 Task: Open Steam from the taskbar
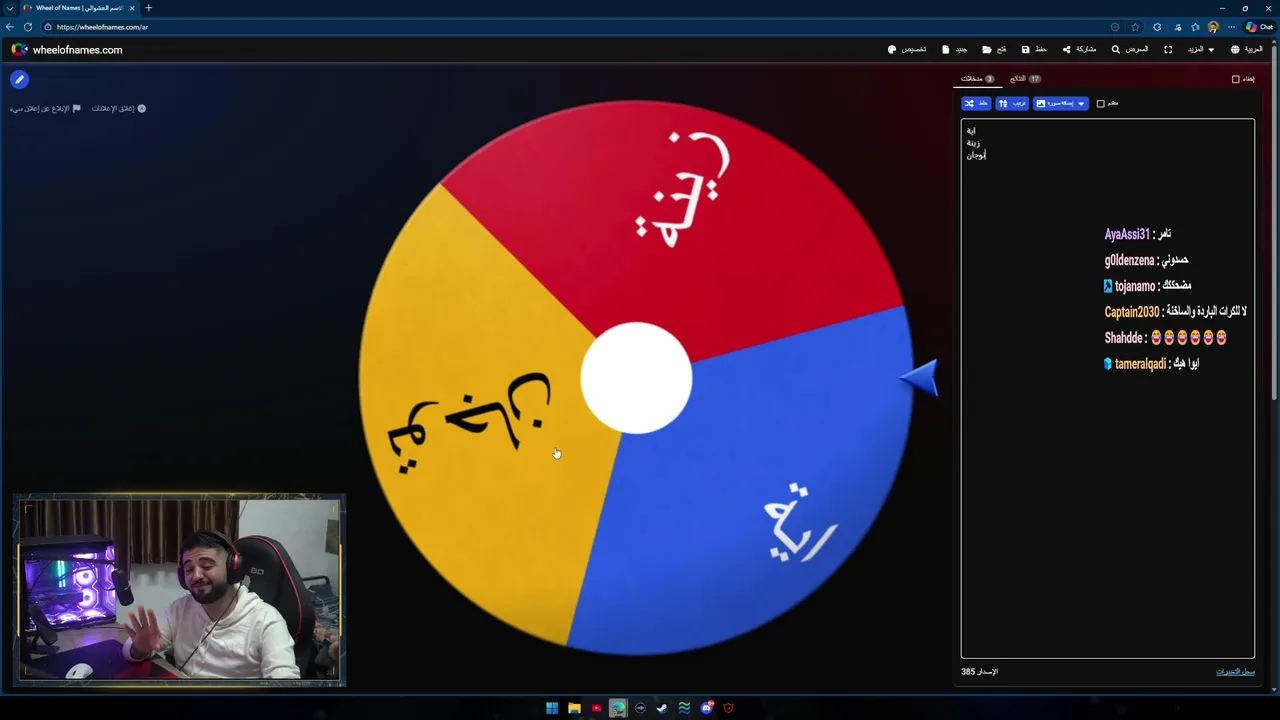(x=662, y=708)
